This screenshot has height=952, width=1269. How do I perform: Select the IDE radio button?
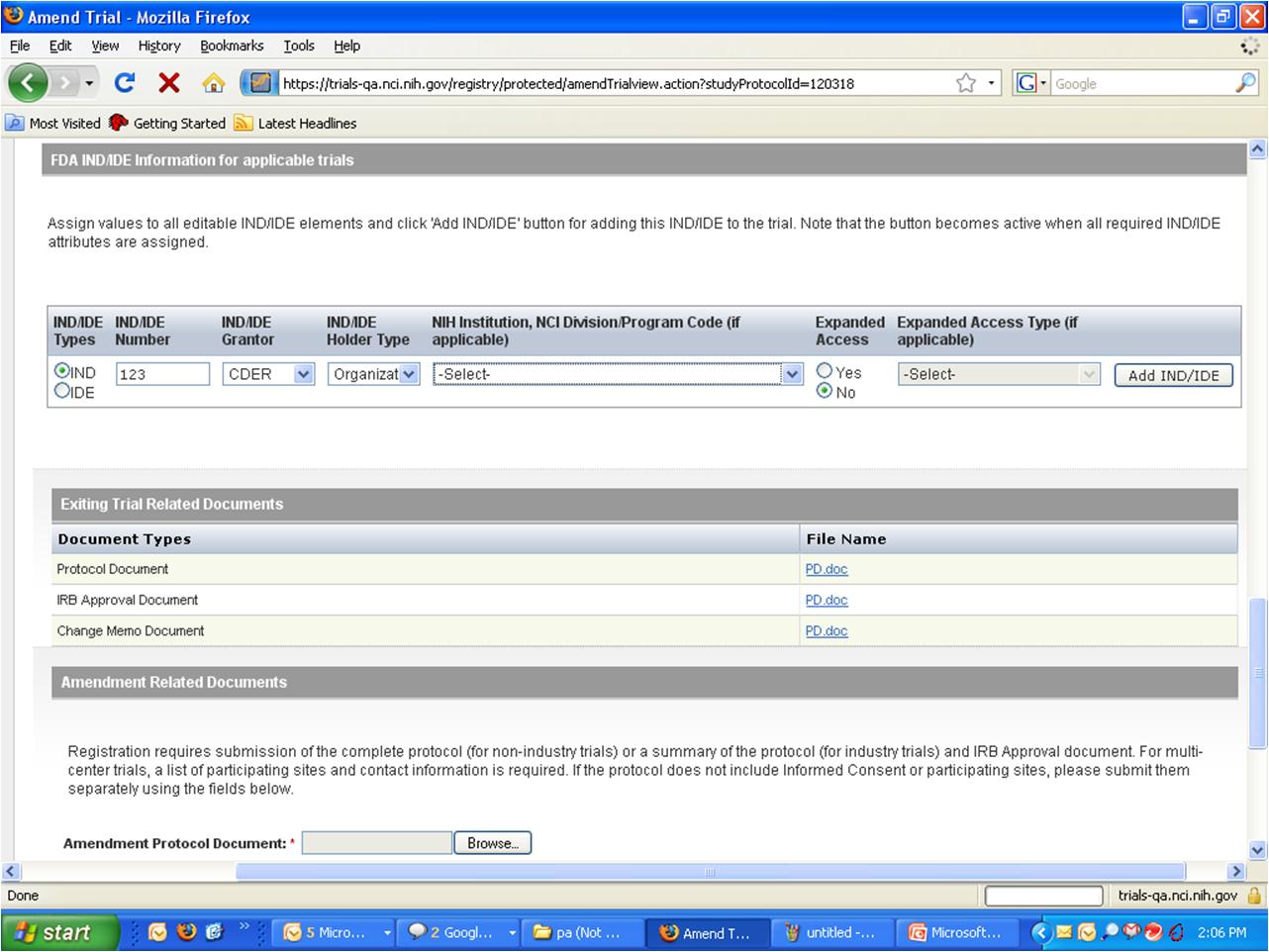62,391
